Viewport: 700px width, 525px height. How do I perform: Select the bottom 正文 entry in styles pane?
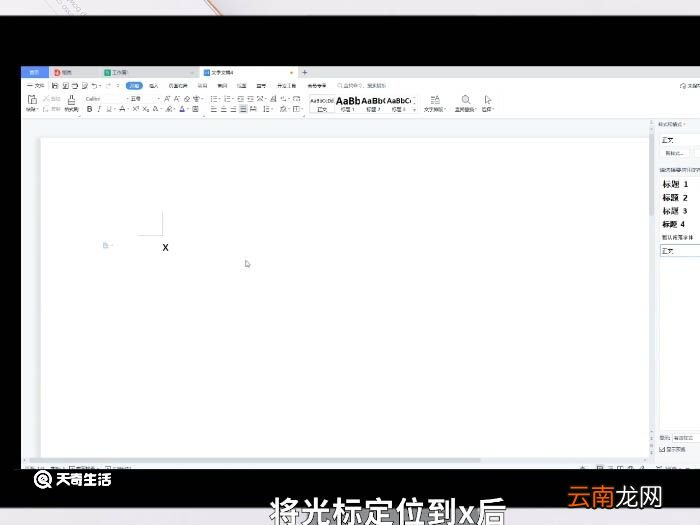point(680,251)
